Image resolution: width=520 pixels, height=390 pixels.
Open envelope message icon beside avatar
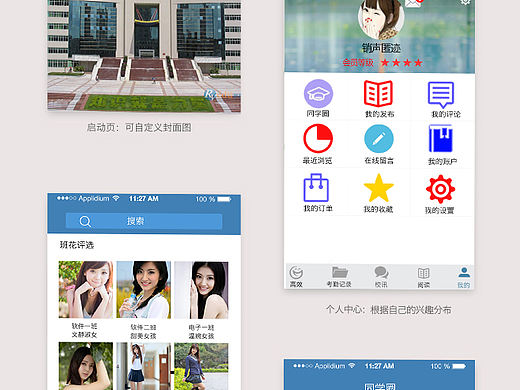pyautogui.click(x=413, y=3)
